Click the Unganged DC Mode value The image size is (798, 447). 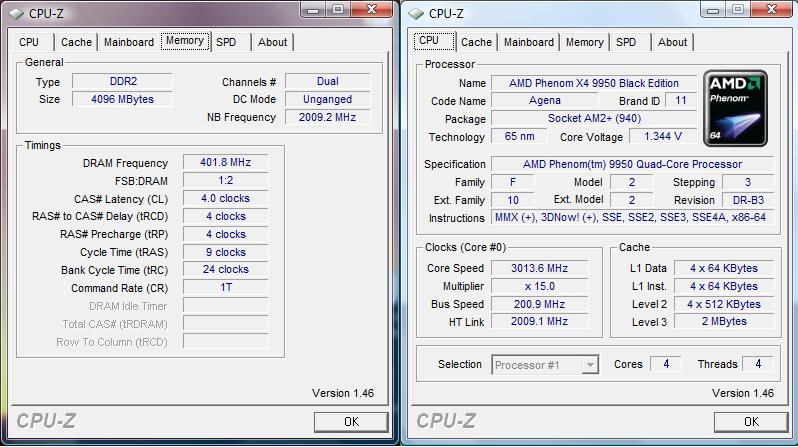(x=327, y=99)
